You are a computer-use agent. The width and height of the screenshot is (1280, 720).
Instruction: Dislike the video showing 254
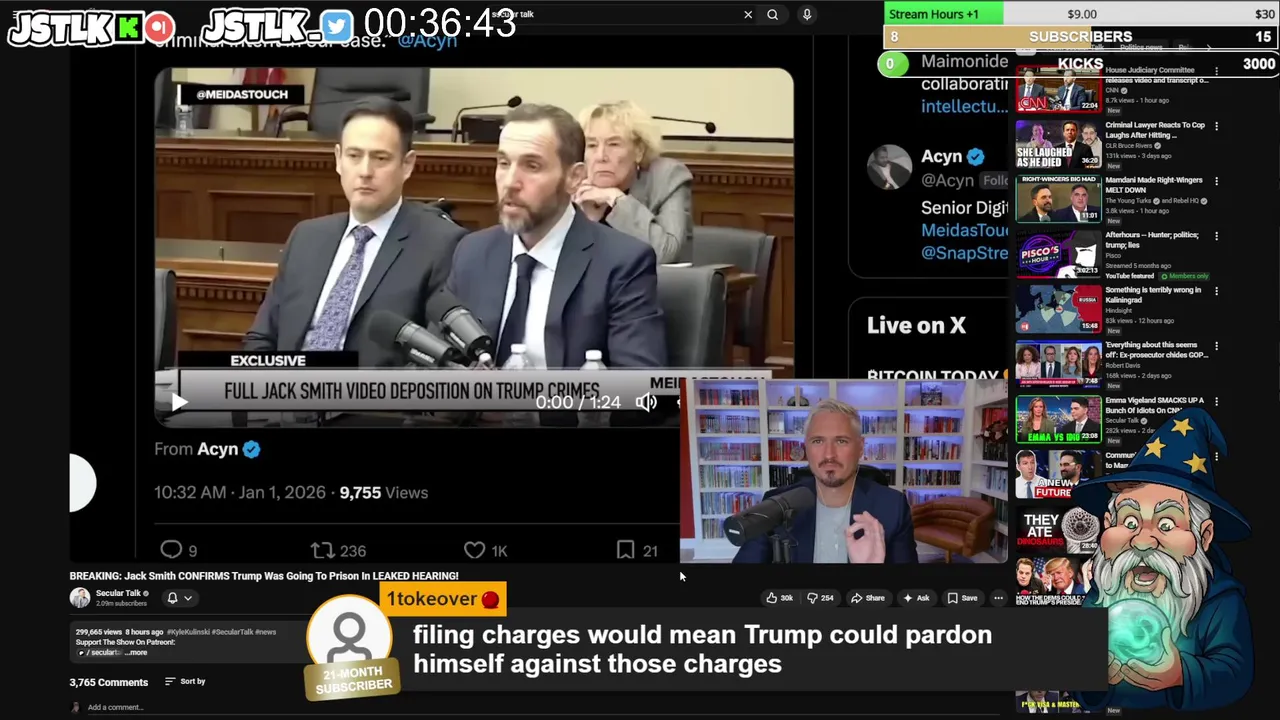point(820,598)
